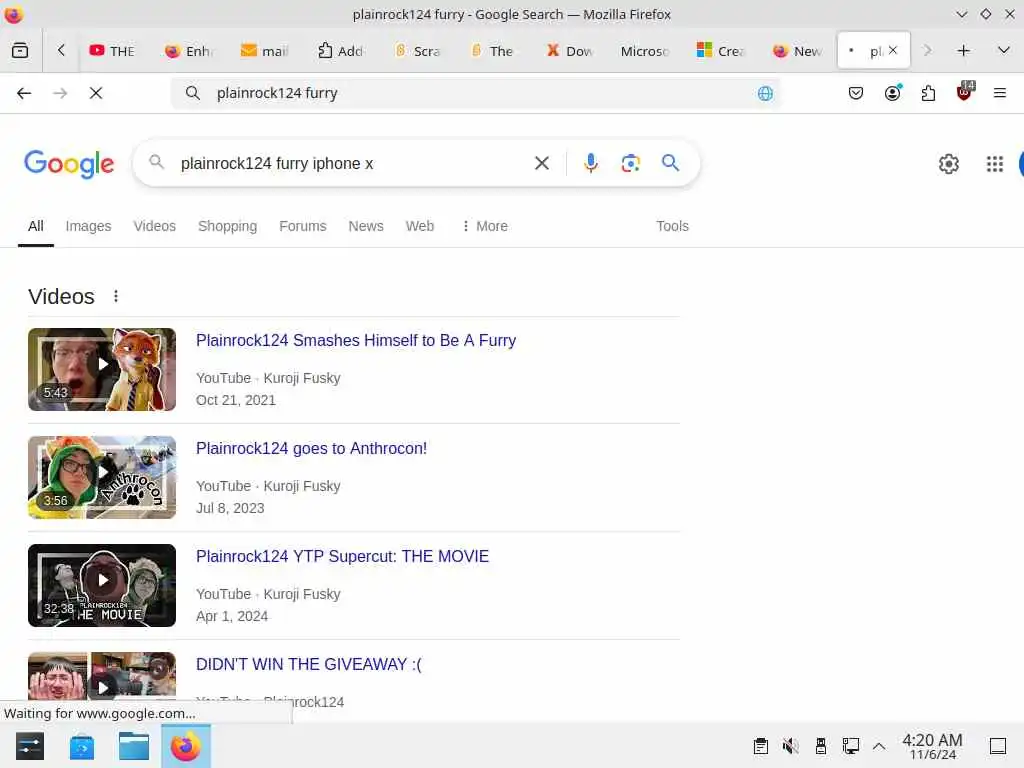Search by image with Google Lens

coord(630,163)
